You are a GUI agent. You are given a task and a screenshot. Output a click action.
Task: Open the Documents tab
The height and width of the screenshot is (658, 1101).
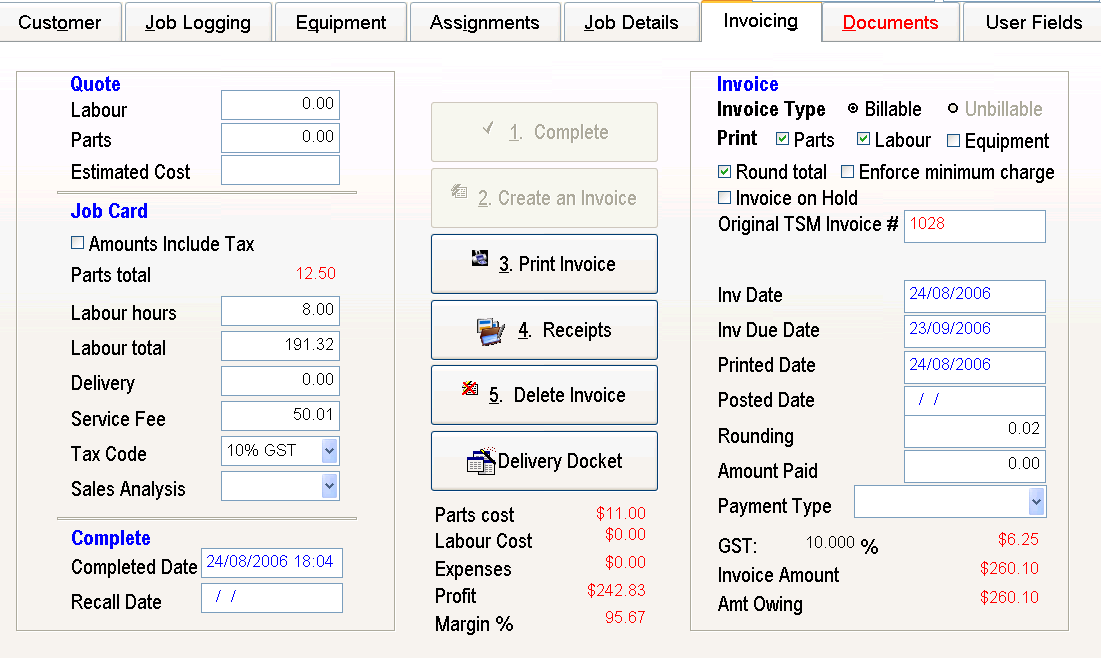(890, 22)
